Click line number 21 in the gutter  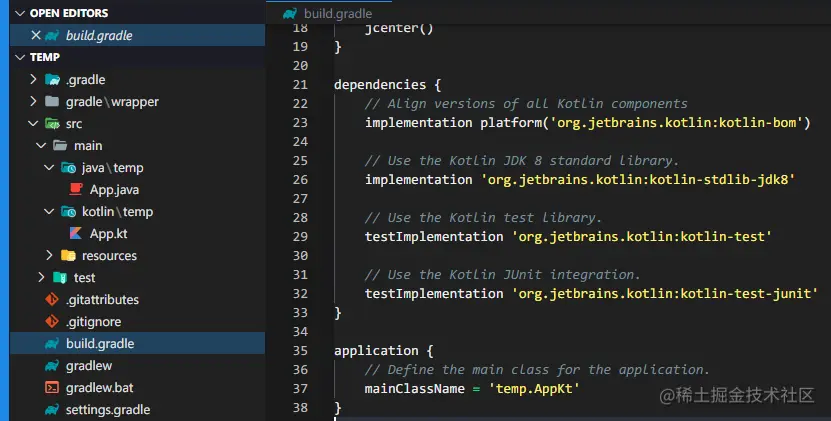300,85
